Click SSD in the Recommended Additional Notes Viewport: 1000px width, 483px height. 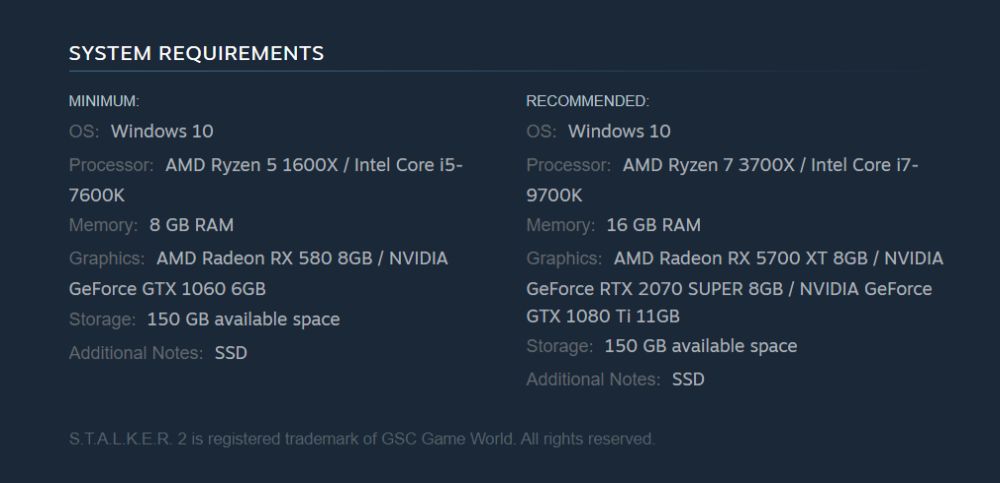[688, 379]
